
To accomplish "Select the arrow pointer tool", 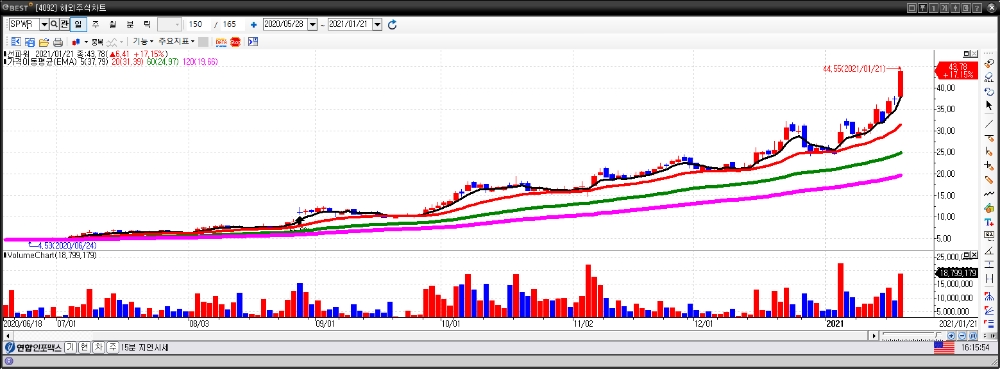I will pos(989,105).
